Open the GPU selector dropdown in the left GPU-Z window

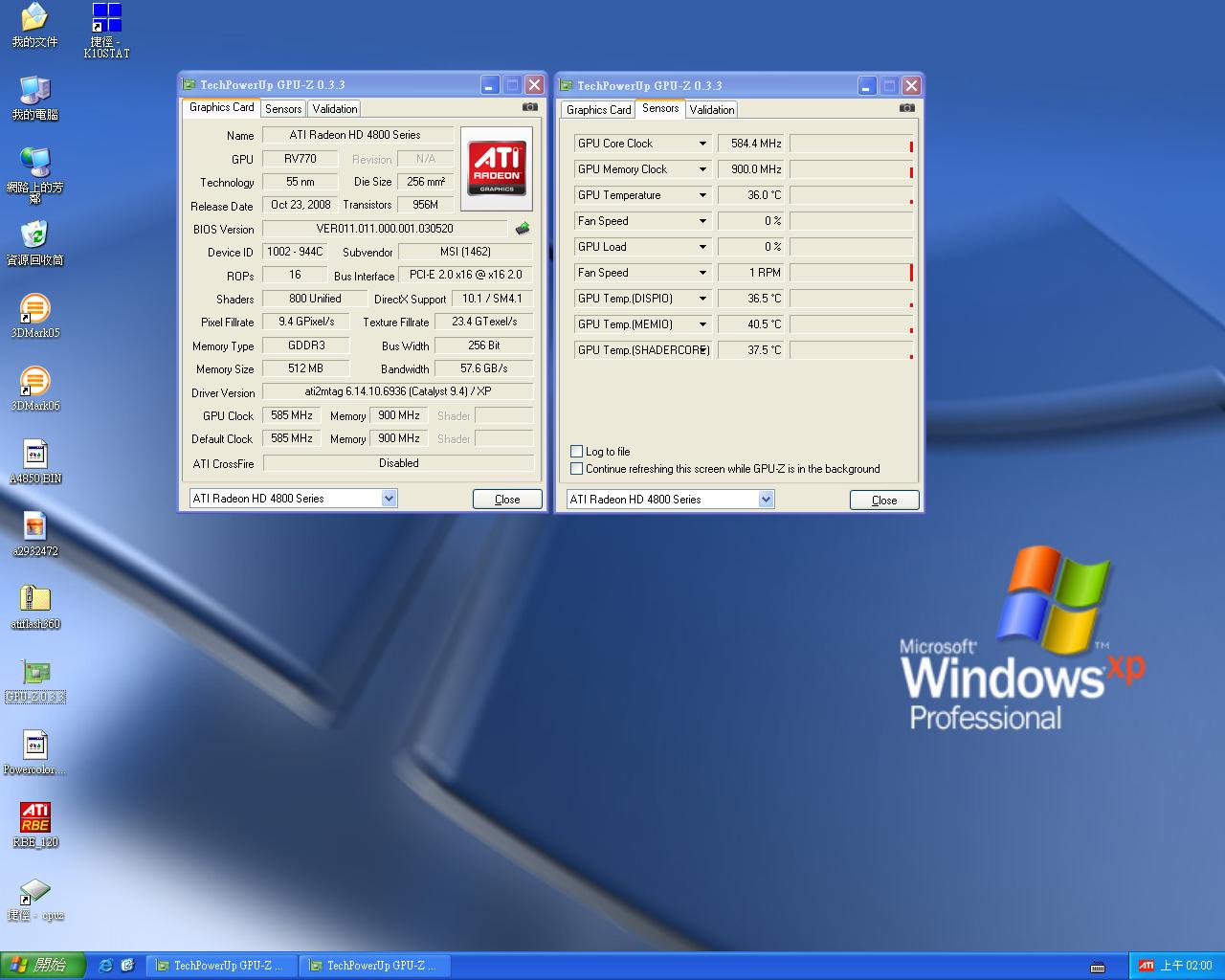[389, 499]
